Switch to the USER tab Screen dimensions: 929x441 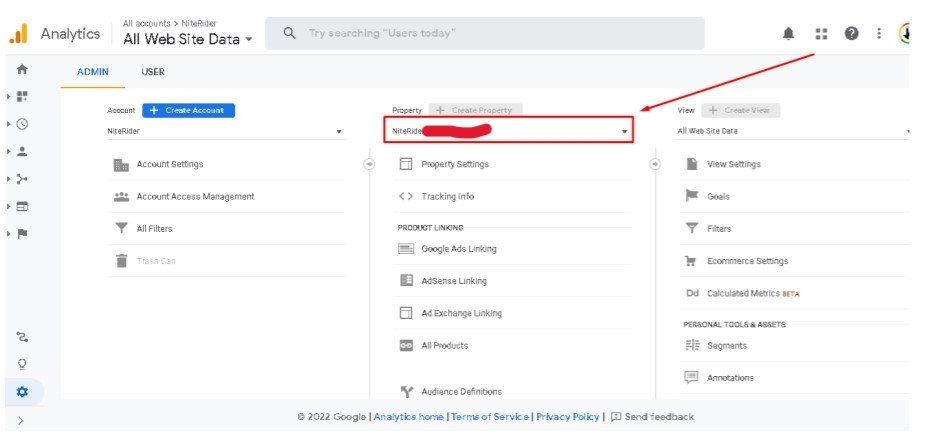tap(153, 72)
